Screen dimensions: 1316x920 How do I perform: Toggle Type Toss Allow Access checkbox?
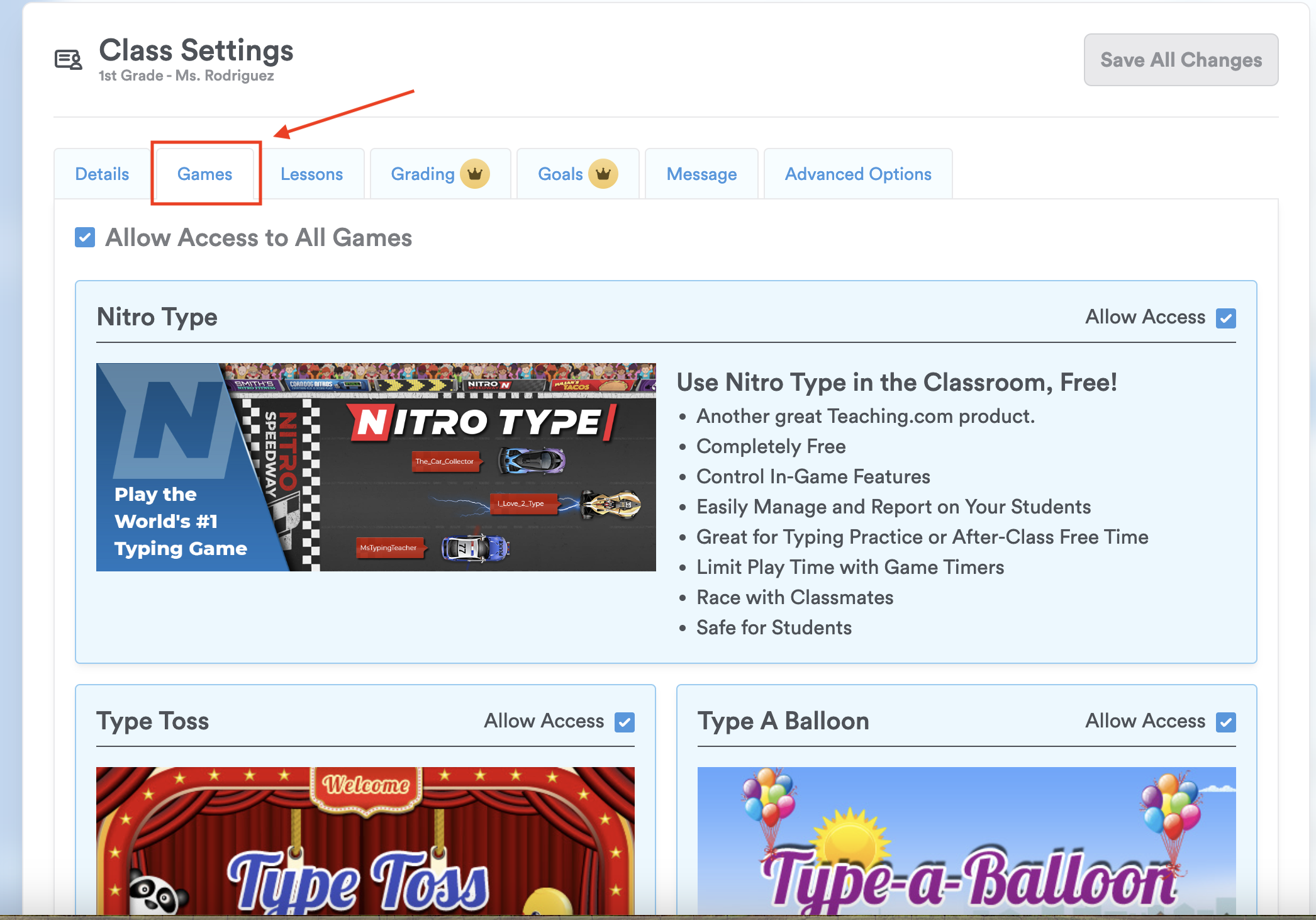624,722
